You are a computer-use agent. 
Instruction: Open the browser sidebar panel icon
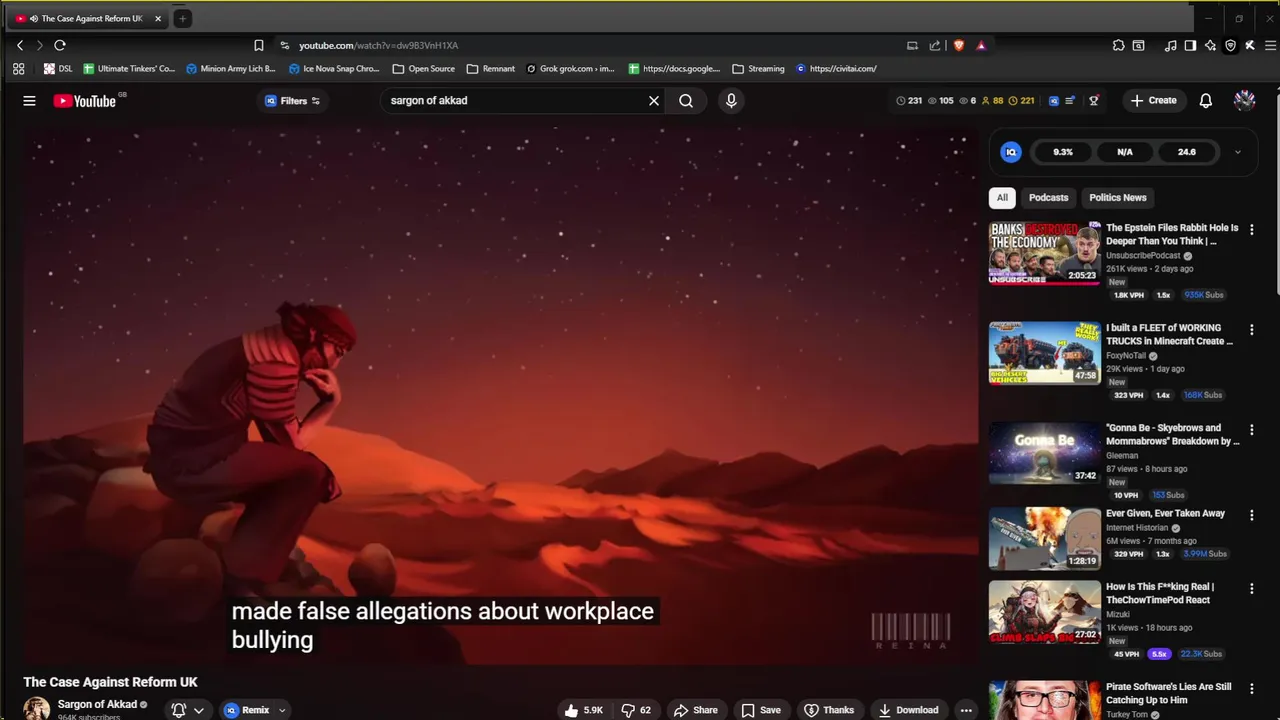1190,45
